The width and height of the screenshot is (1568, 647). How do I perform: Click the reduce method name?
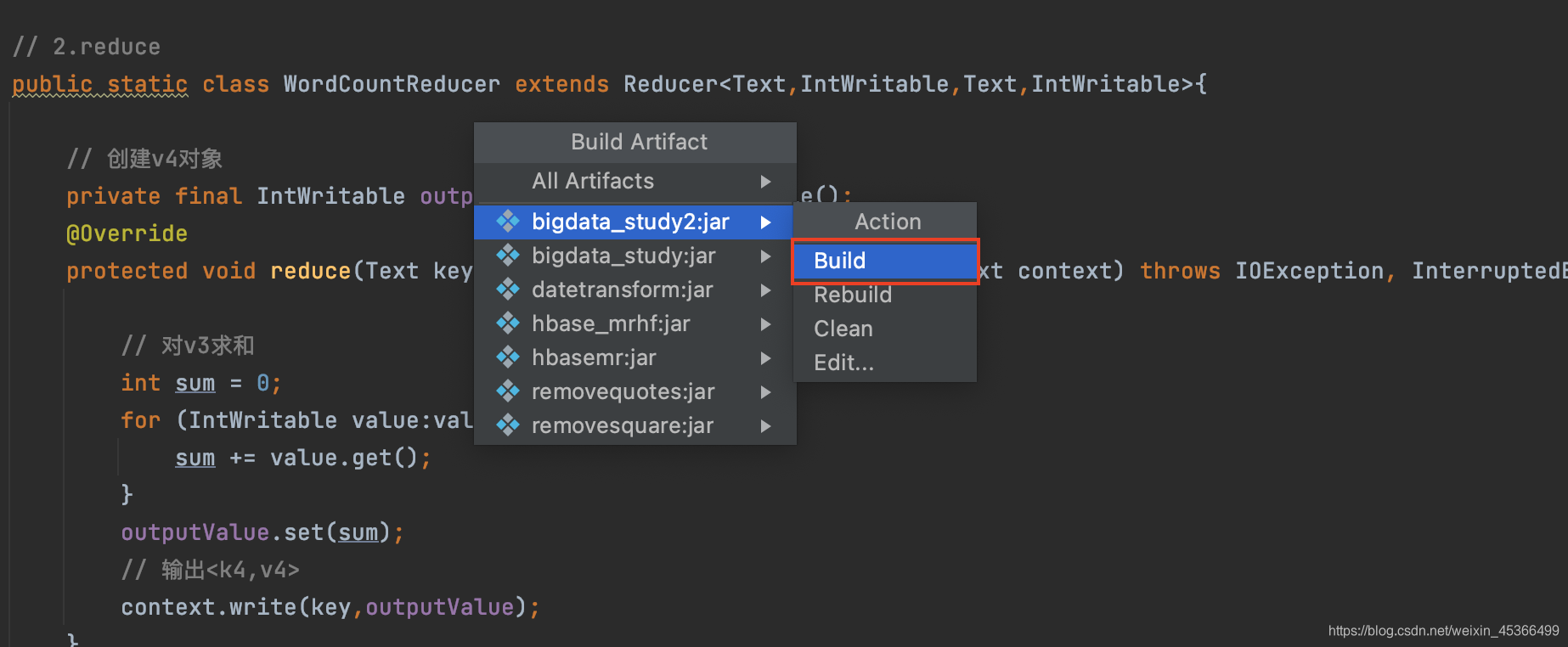coord(310,271)
